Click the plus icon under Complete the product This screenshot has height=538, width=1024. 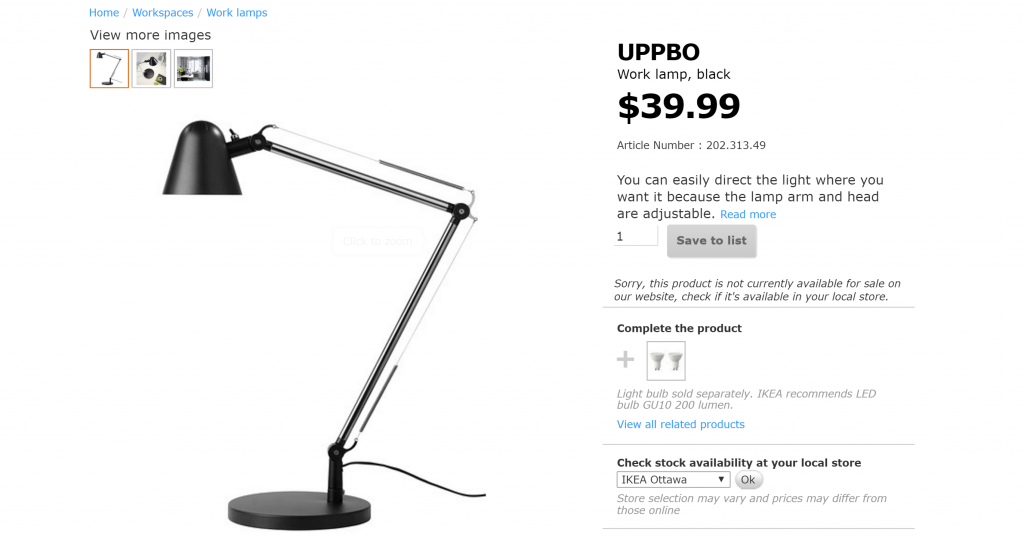625,359
